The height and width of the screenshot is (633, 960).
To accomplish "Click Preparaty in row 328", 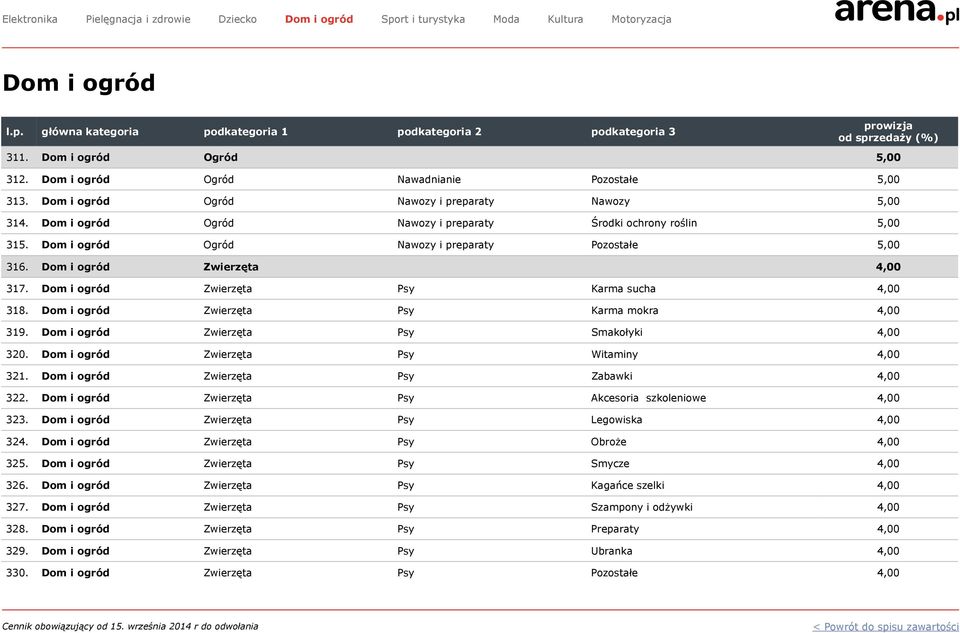I will [x=615, y=529].
